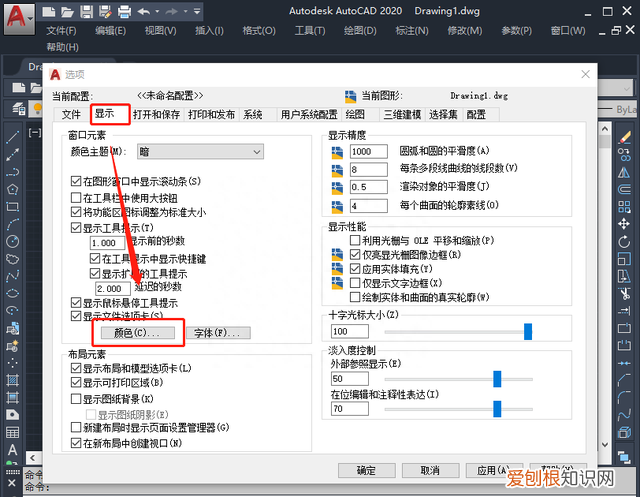Enable 显示图纸背景 checkbox
640x497 pixels.
76,399
